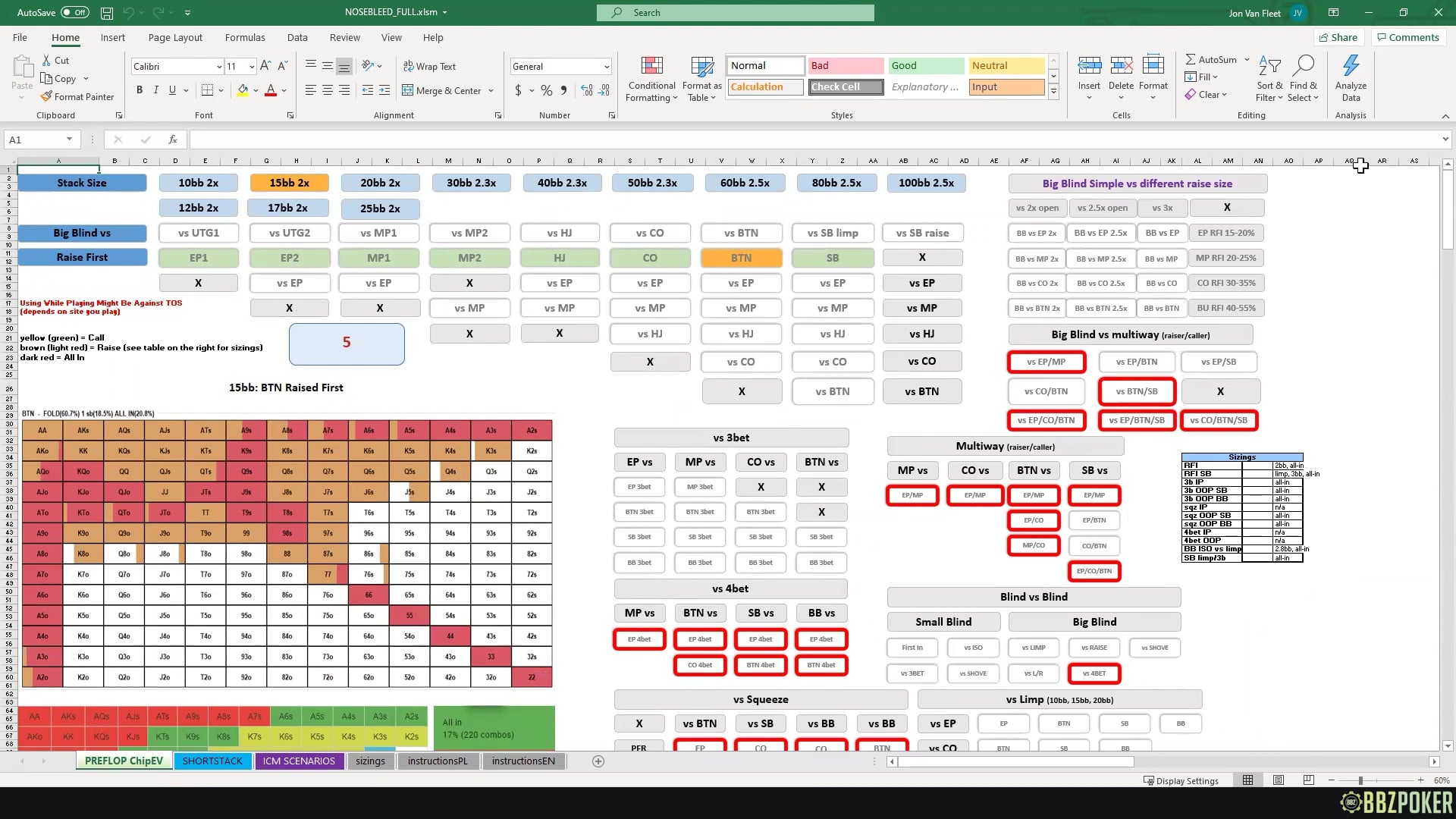Click the Share button
The image size is (1456, 819).
(1338, 37)
